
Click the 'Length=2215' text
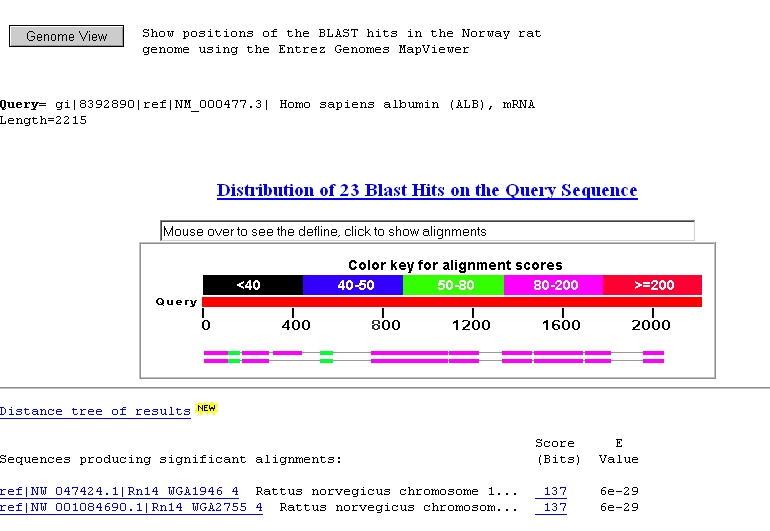click(43, 120)
